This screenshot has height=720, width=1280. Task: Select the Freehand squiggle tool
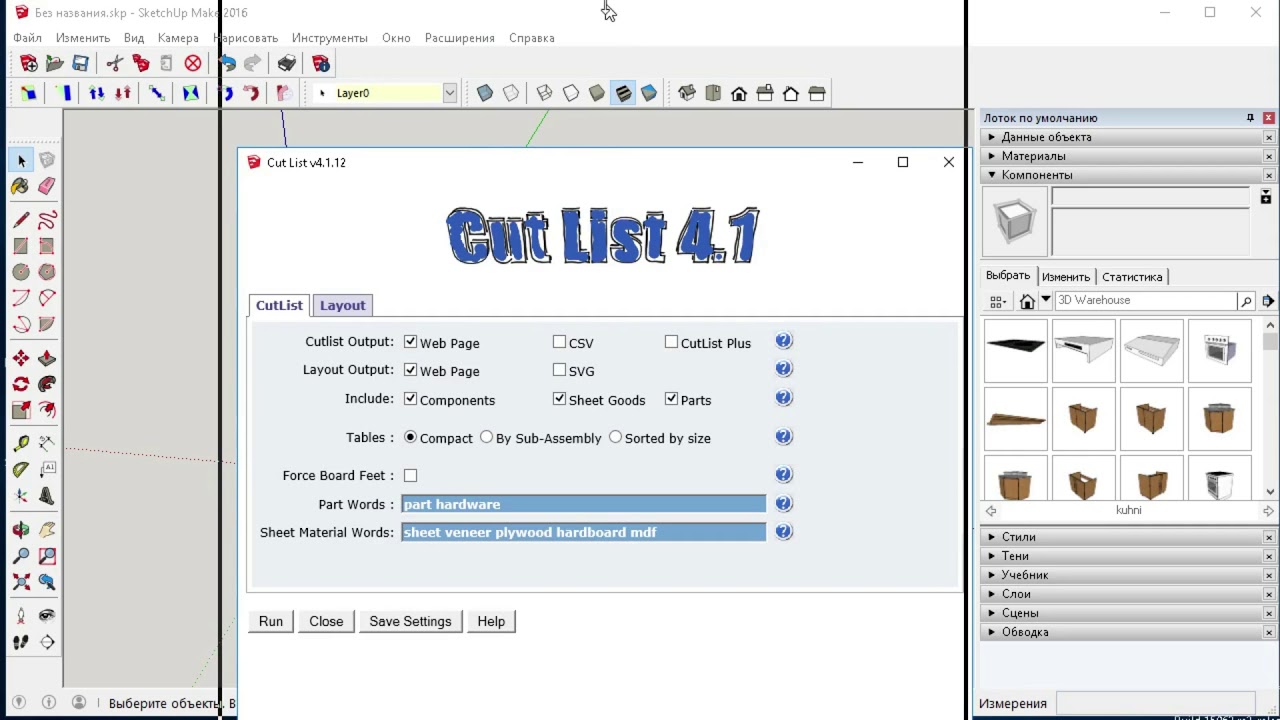(x=47, y=220)
